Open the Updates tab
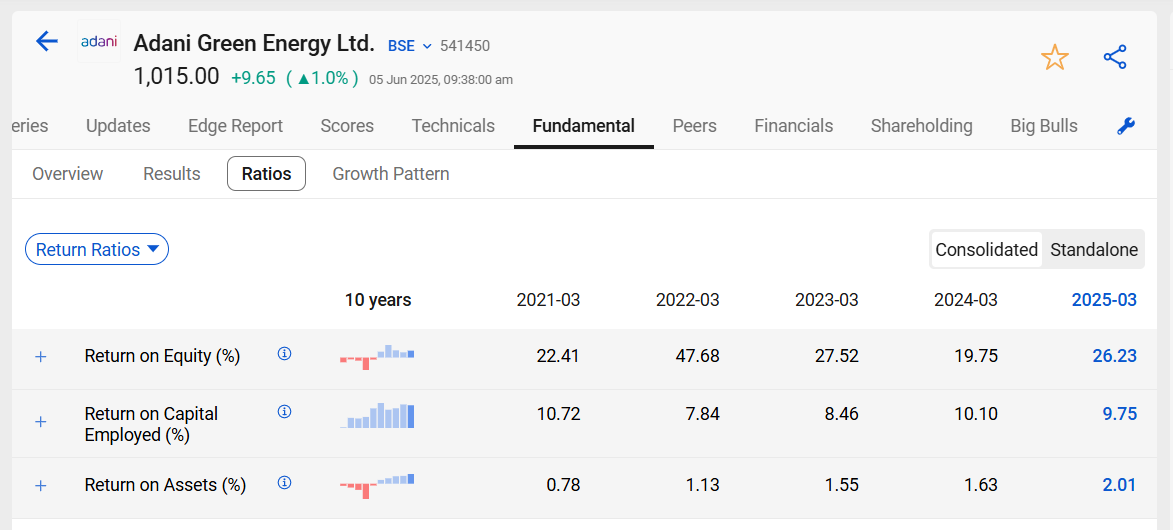 tap(118, 126)
